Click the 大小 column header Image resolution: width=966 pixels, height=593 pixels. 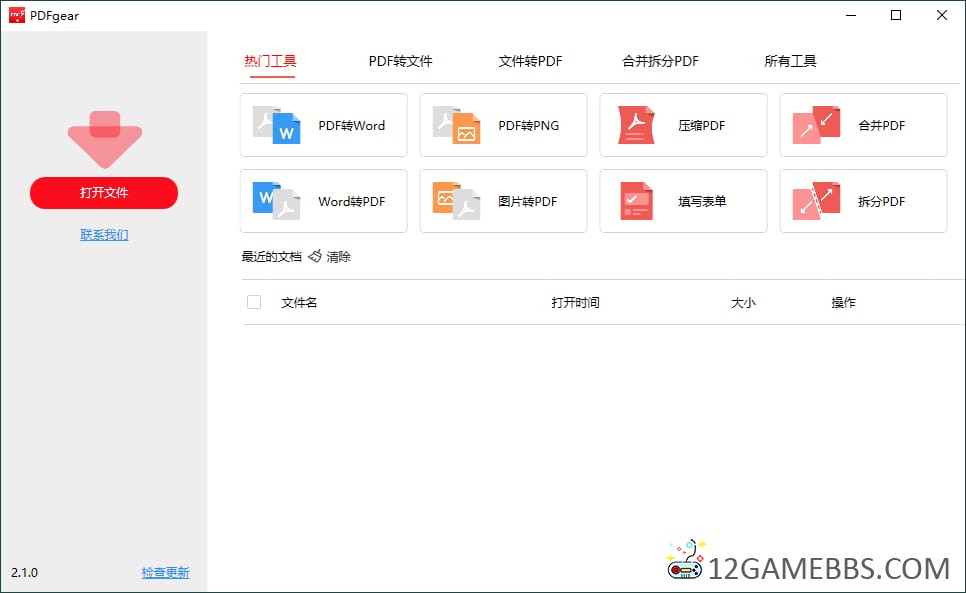click(x=743, y=302)
